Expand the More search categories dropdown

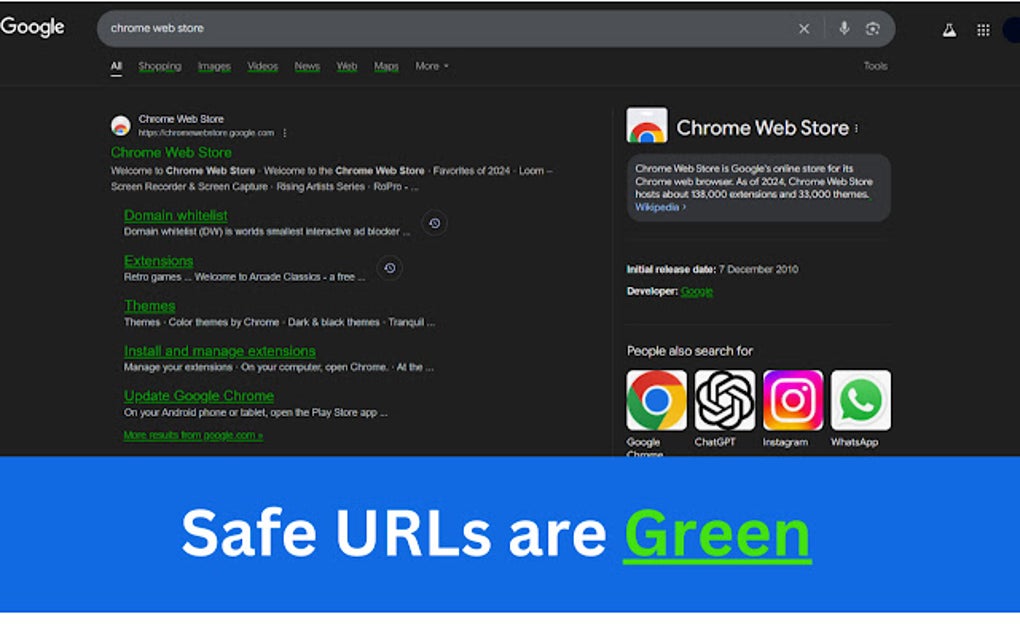tap(430, 66)
